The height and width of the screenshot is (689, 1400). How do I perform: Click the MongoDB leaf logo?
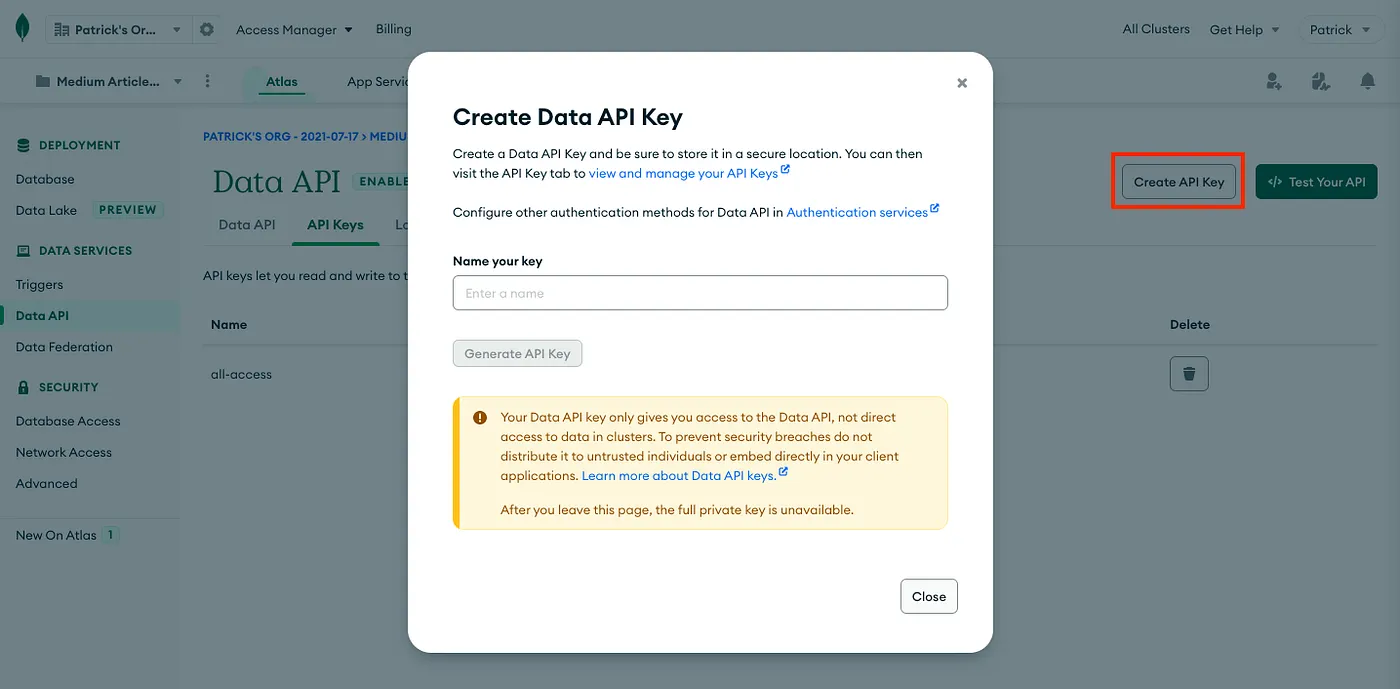coord(22,29)
